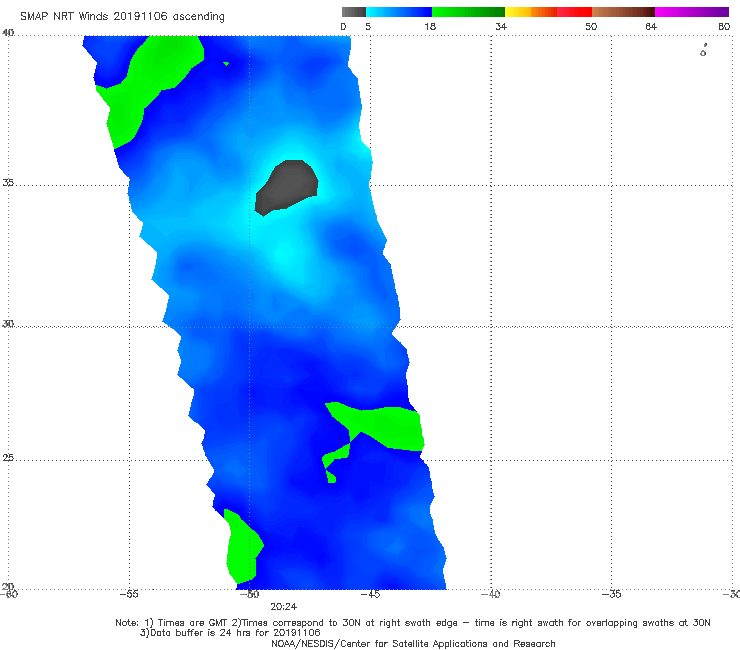Click the longitude label '-40'

(x=490, y=594)
